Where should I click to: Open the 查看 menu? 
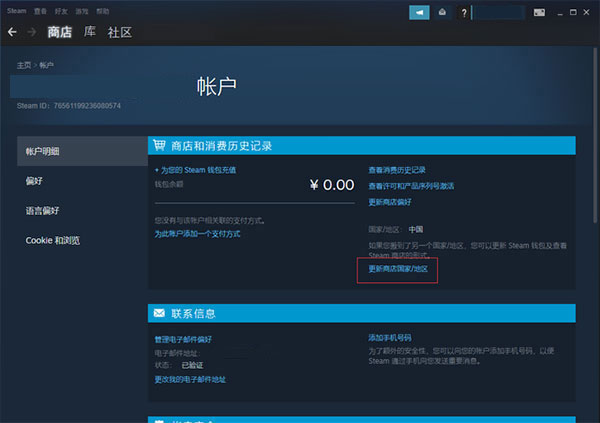[x=40, y=11]
